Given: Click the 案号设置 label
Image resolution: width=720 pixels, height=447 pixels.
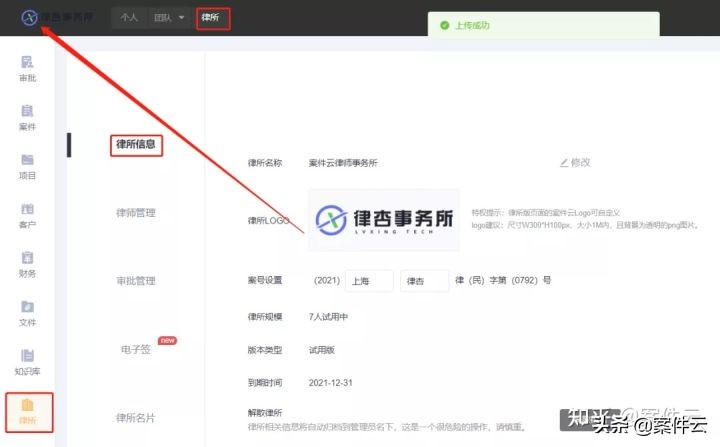Looking at the screenshot, I should click(x=265, y=280).
